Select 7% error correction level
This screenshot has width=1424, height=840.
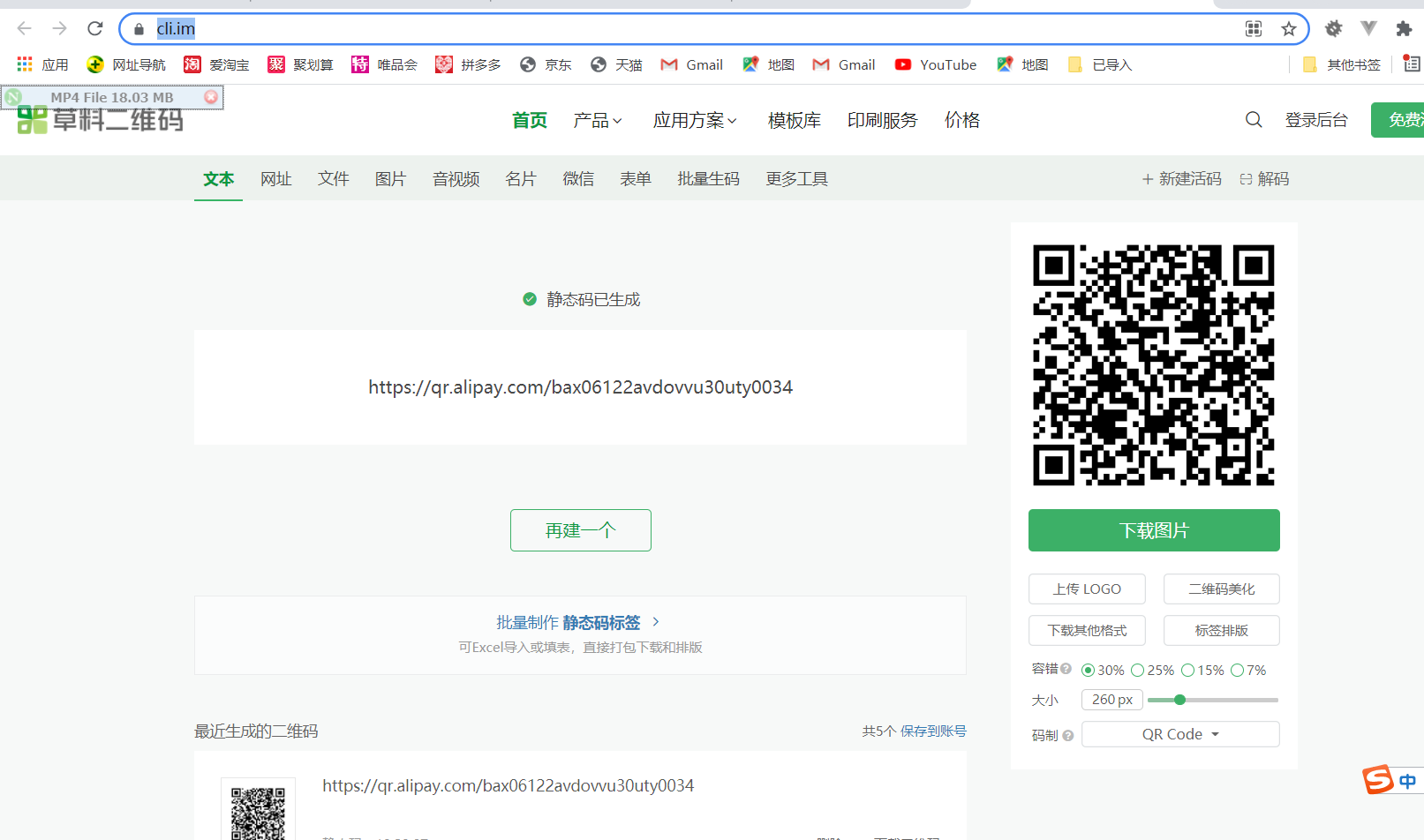click(x=1236, y=670)
